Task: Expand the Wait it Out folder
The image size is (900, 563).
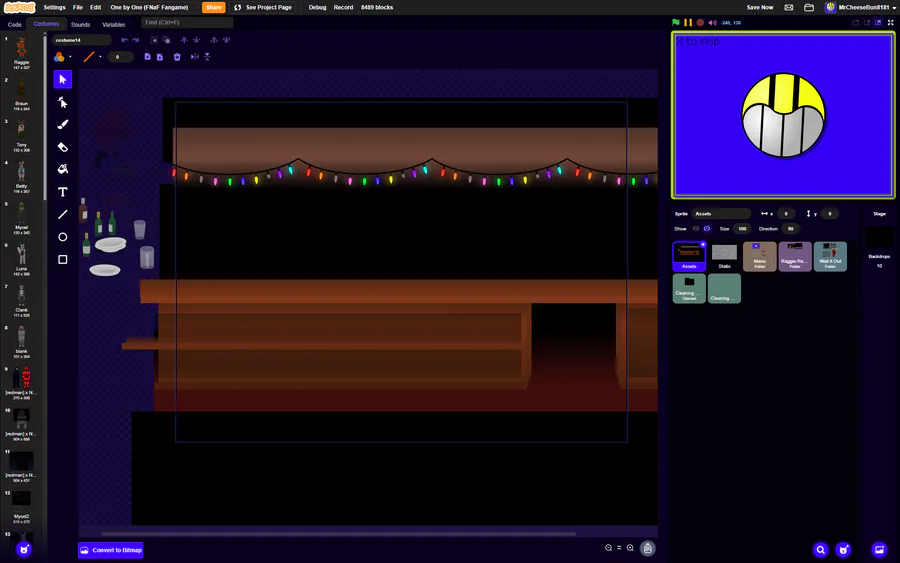Action: [x=830, y=257]
